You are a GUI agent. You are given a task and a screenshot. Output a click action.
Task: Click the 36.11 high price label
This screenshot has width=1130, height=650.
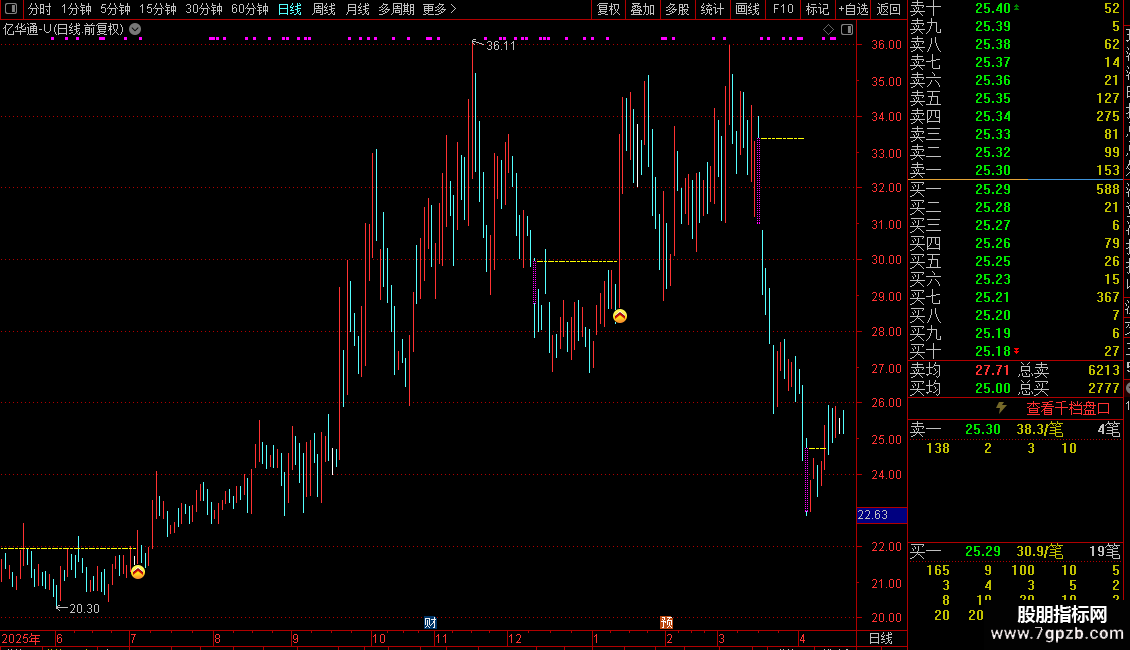pyautogui.click(x=501, y=45)
